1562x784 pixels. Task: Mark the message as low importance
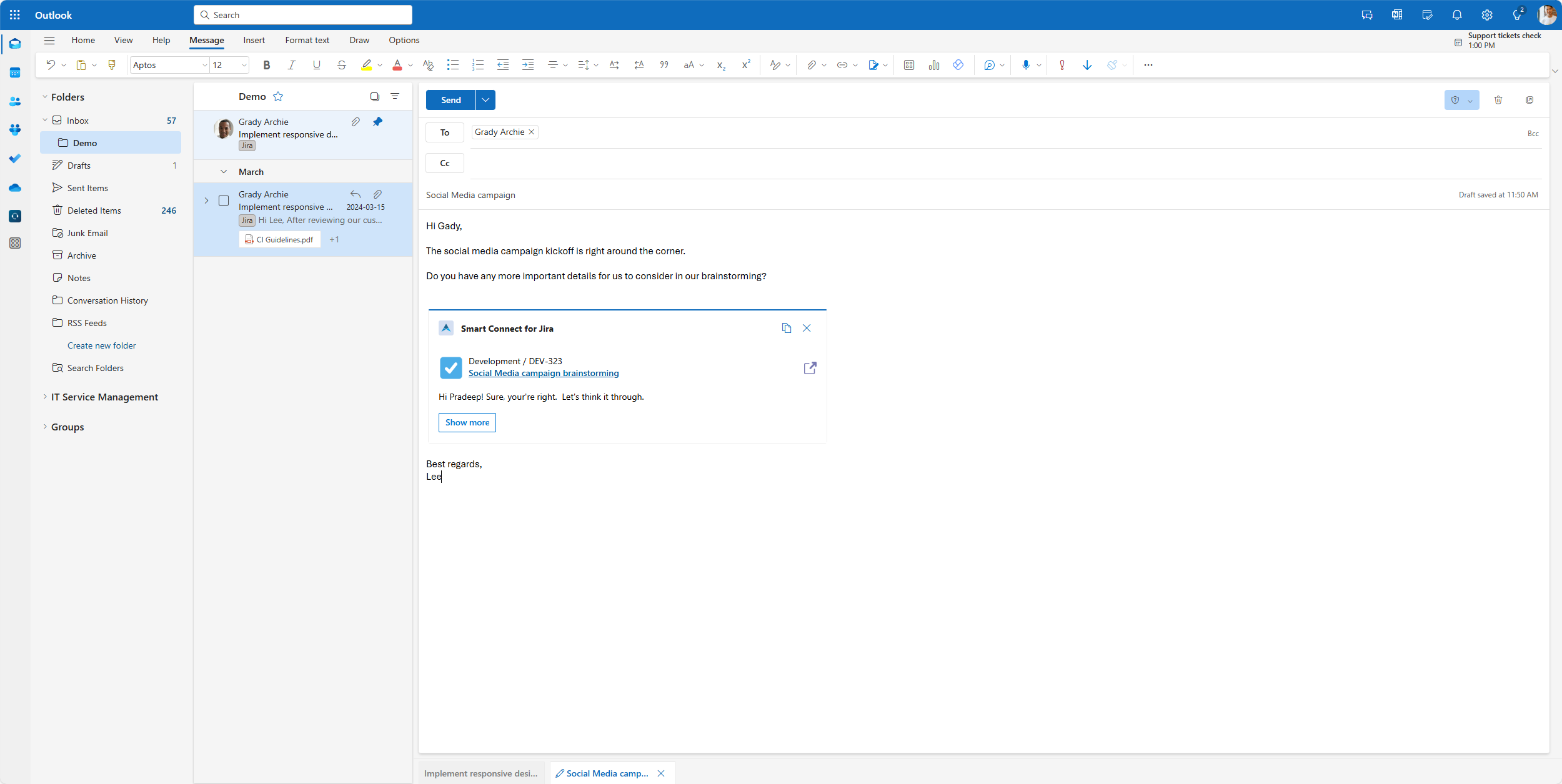1087,65
